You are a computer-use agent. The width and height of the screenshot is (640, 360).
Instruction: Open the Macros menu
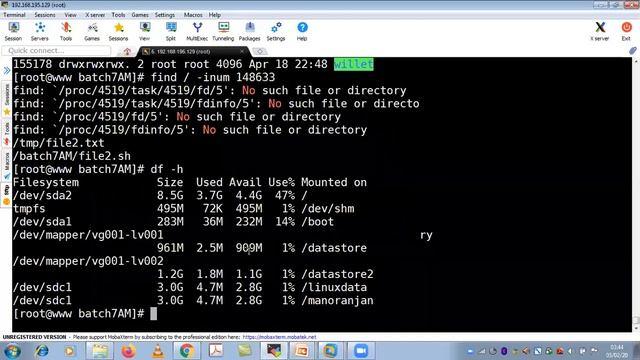click(x=193, y=15)
